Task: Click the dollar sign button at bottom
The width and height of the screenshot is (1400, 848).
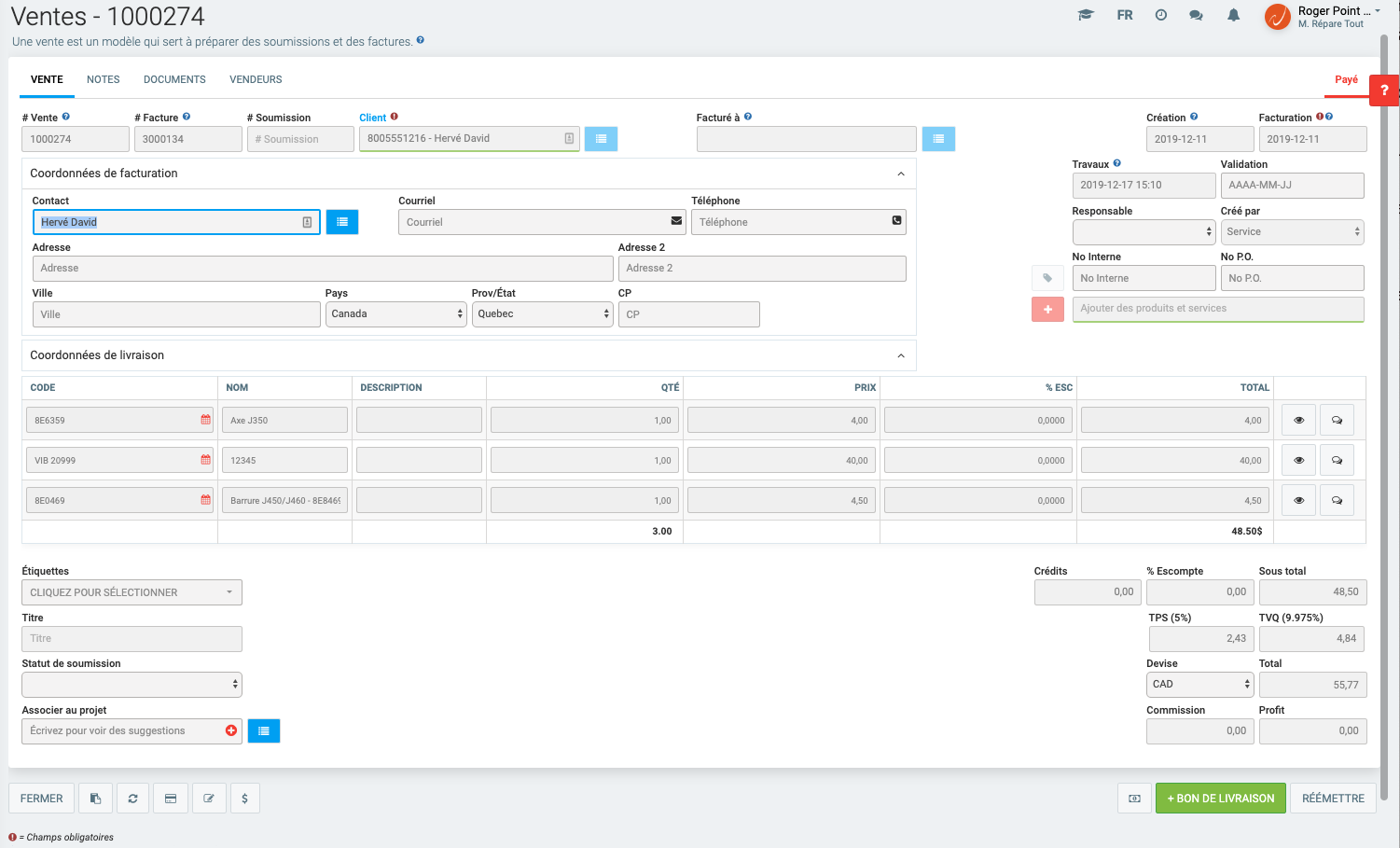Action: [x=244, y=799]
